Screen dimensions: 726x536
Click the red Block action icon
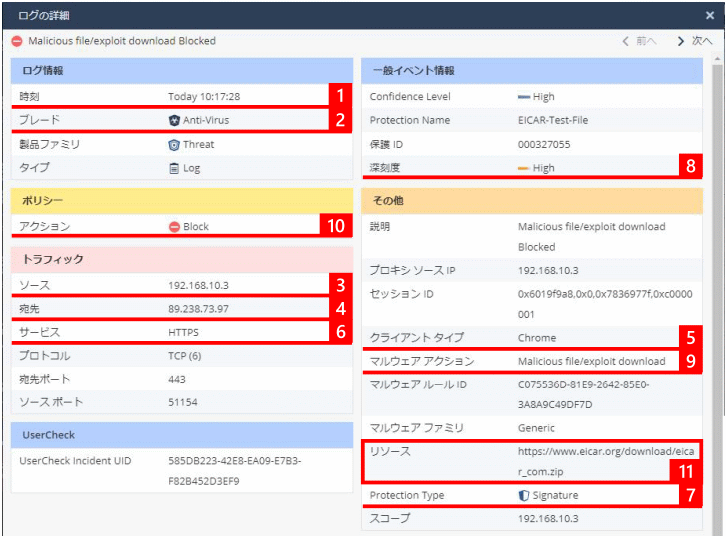(x=174, y=227)
